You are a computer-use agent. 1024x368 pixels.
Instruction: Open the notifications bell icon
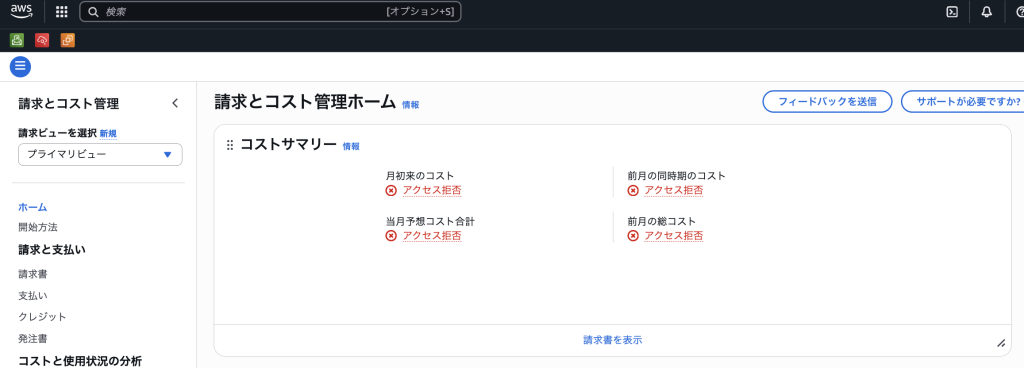987,12
